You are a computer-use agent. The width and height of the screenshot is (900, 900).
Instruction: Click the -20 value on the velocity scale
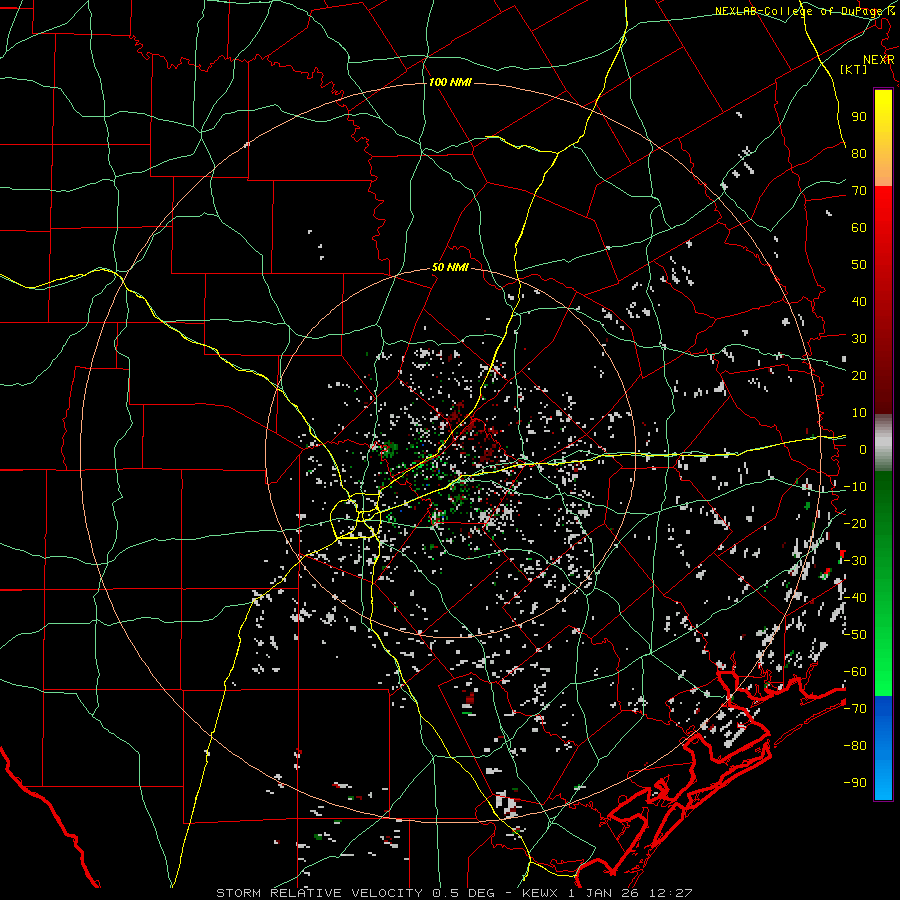pos(855,523)
